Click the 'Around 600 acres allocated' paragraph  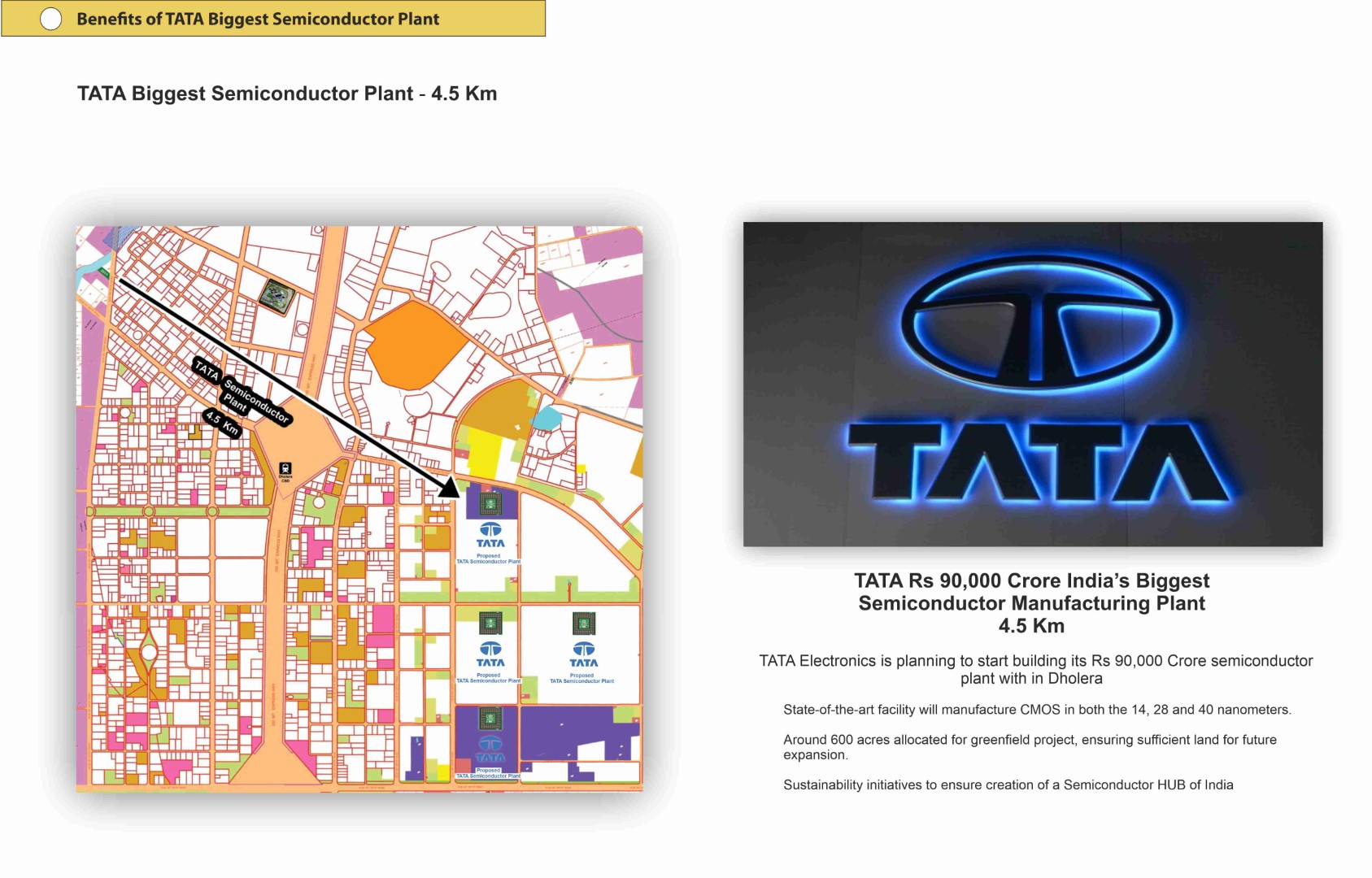[1030, 746]
